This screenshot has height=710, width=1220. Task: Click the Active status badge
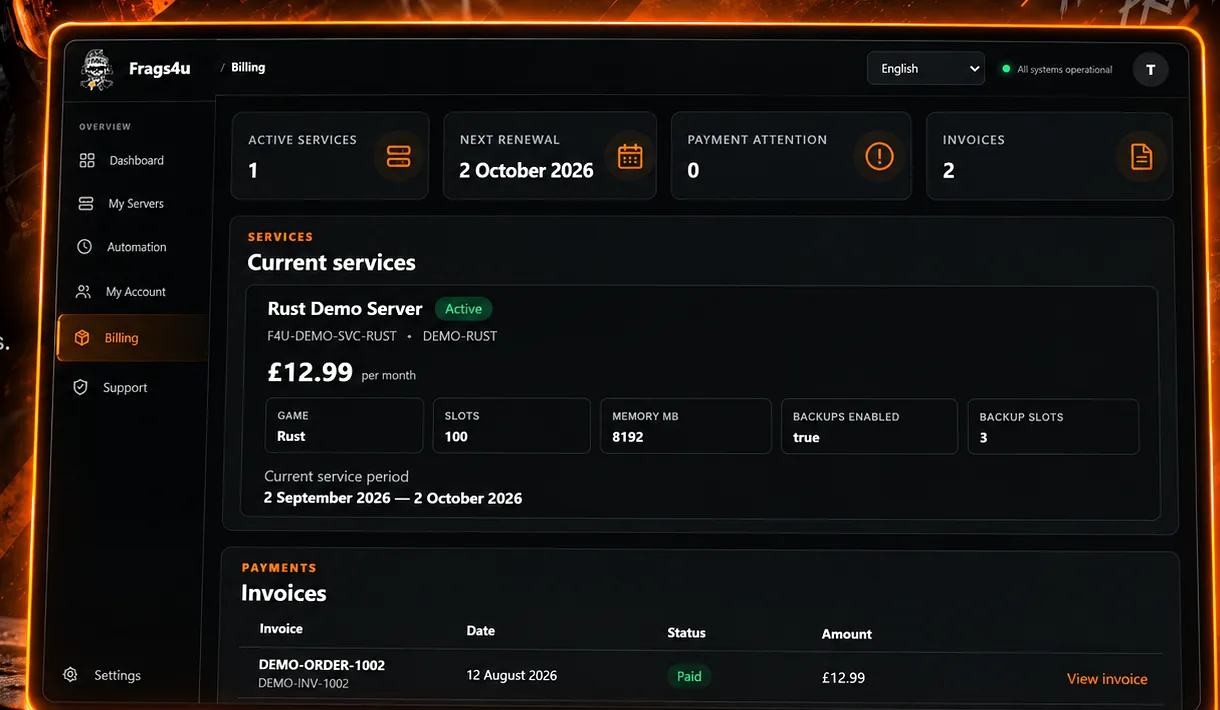464,309
